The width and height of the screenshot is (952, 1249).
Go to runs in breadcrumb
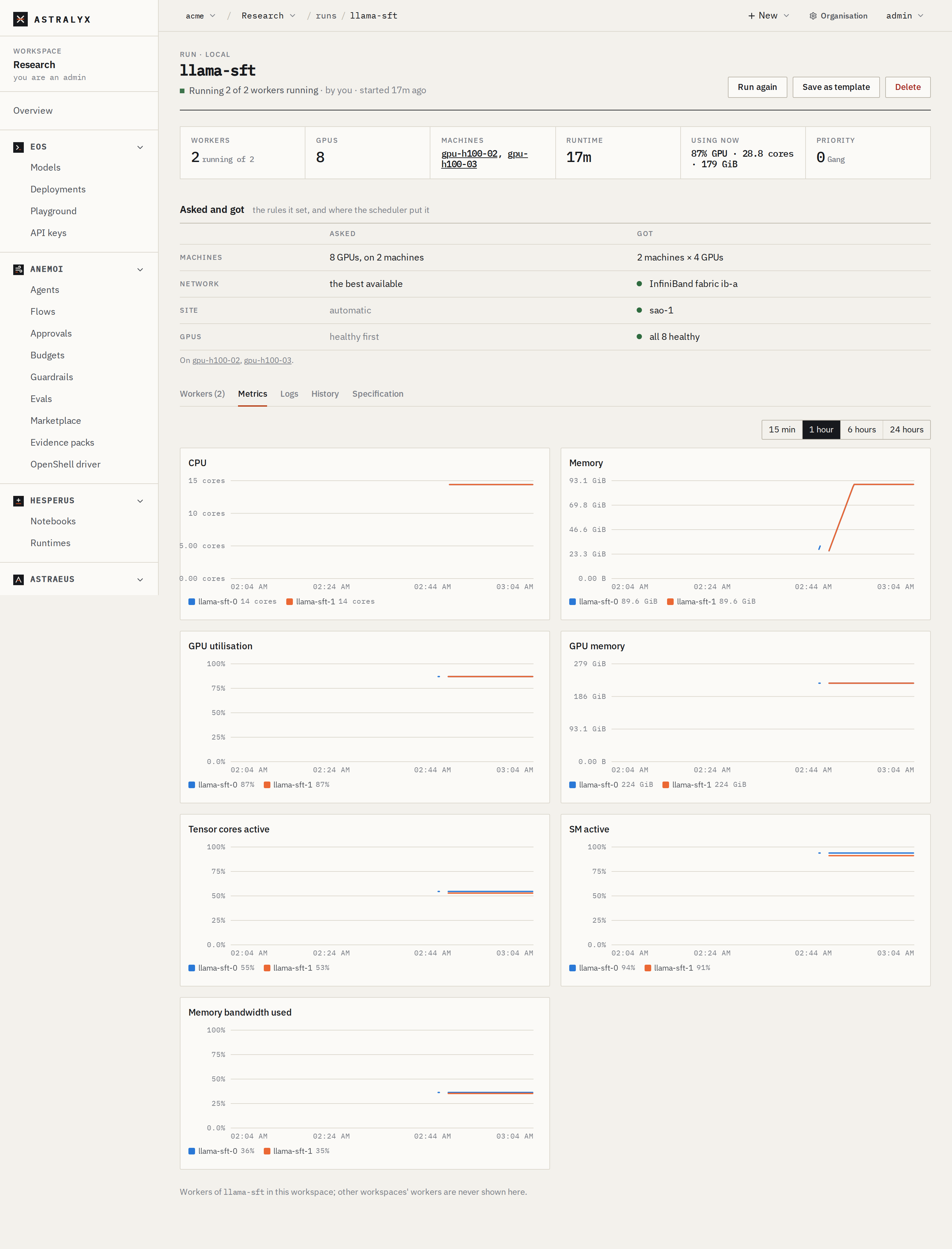(326, 16)
